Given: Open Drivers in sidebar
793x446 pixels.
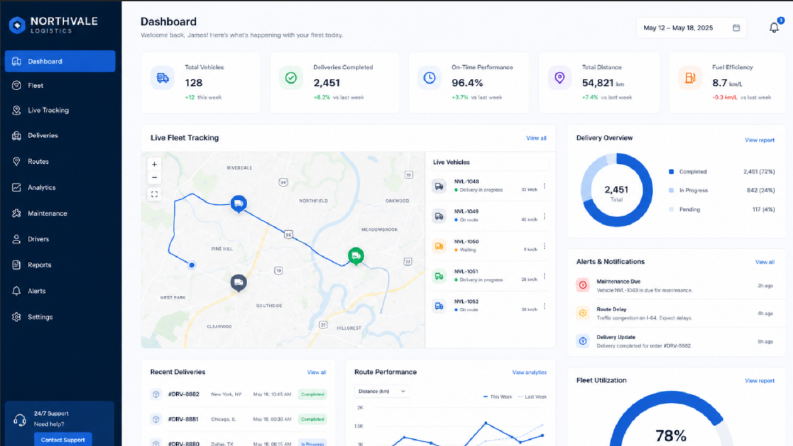Looking at the screenshot, I should click(60, 239).
